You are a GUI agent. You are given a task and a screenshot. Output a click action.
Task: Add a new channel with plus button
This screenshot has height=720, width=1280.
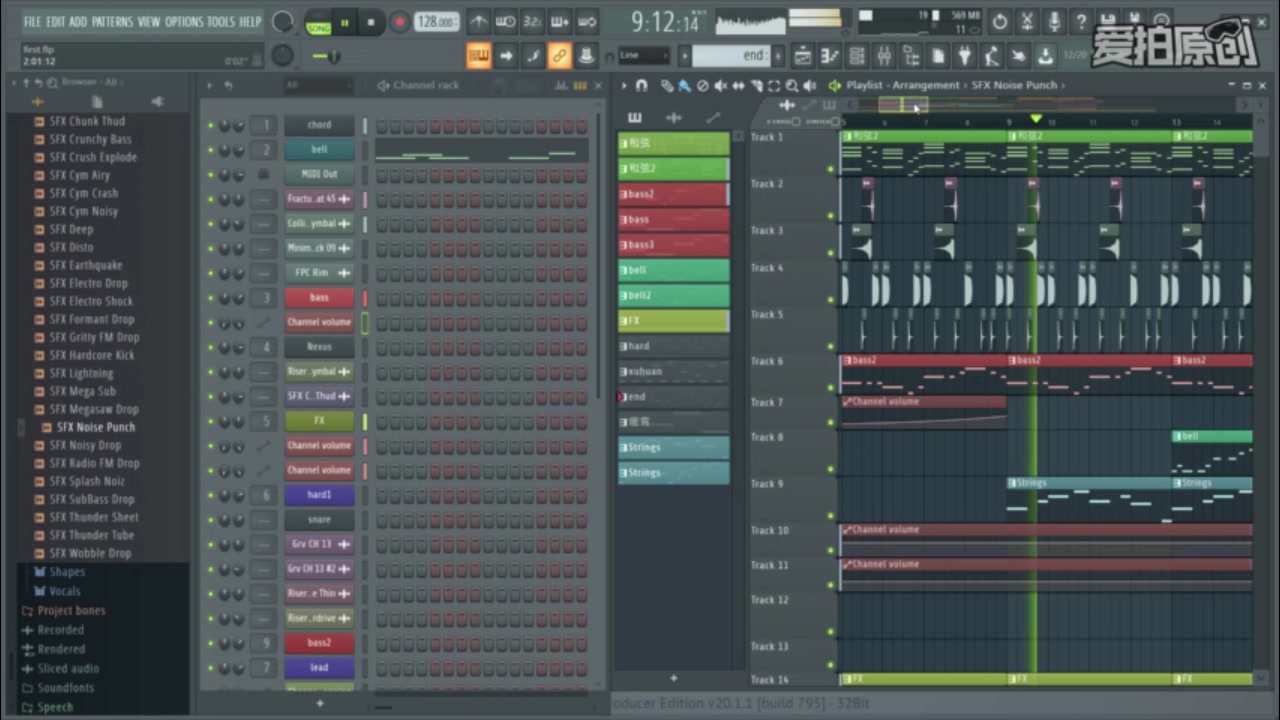click(320, 703)
